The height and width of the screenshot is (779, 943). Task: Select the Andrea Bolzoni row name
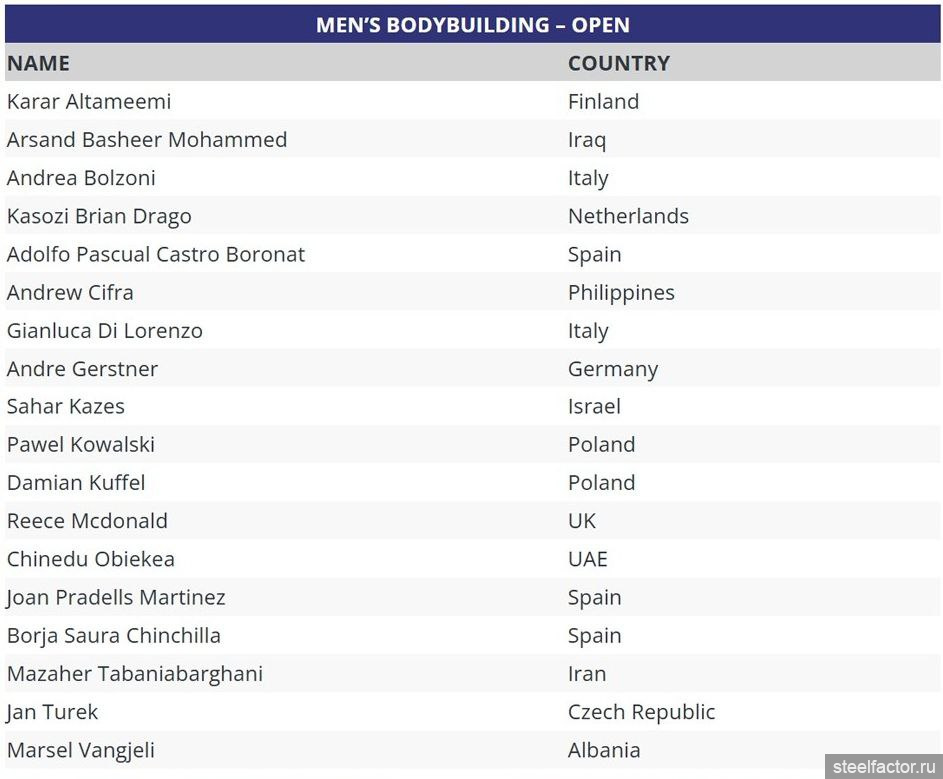pyautogui.click(x=81, y=178)
